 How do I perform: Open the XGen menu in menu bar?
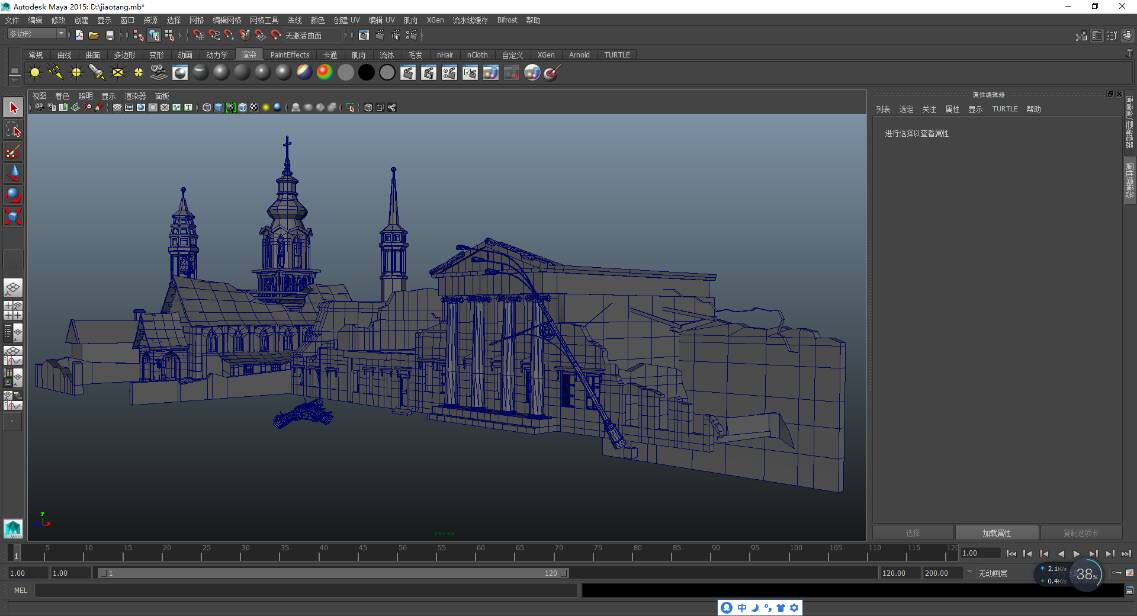[435, 20]
